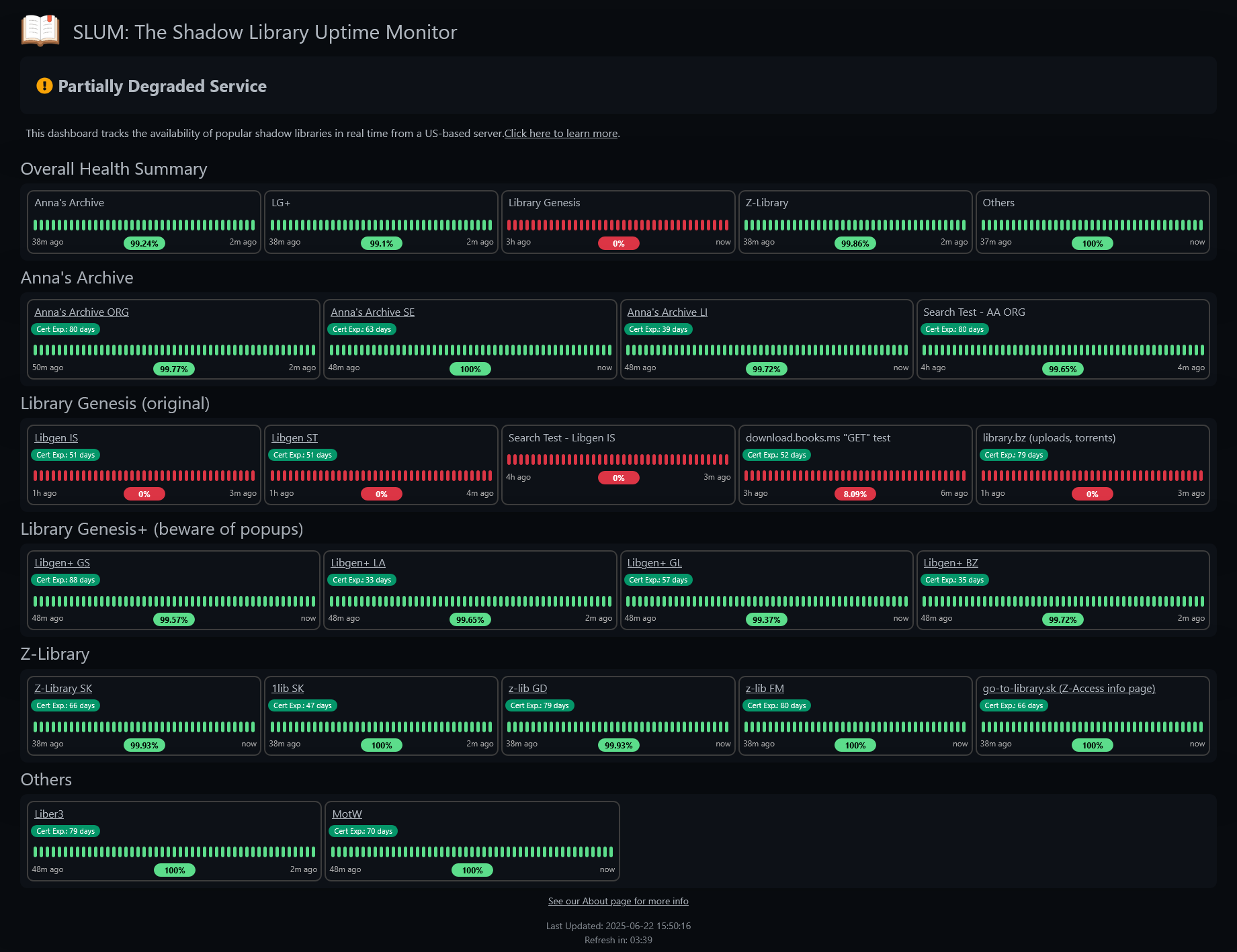This screenshot has width=1237, height=952.
Task: Click the 'Library Genesis (original)' heading
Action: 115,403
